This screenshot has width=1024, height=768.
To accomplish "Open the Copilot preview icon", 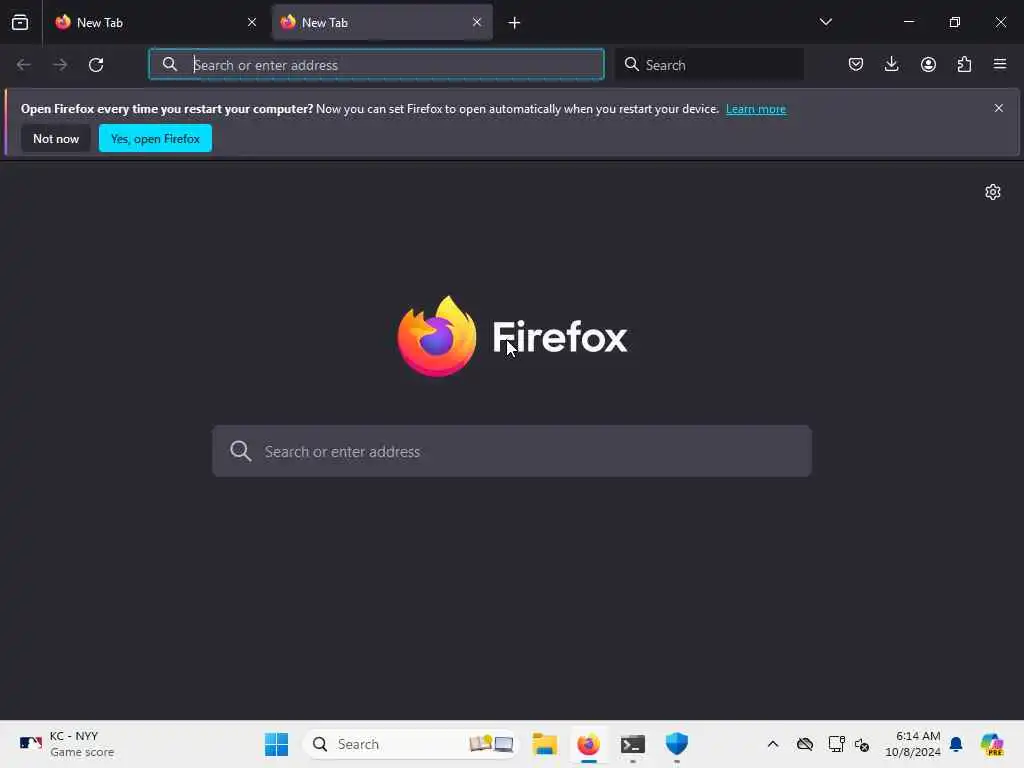I will tap(992, 744).
